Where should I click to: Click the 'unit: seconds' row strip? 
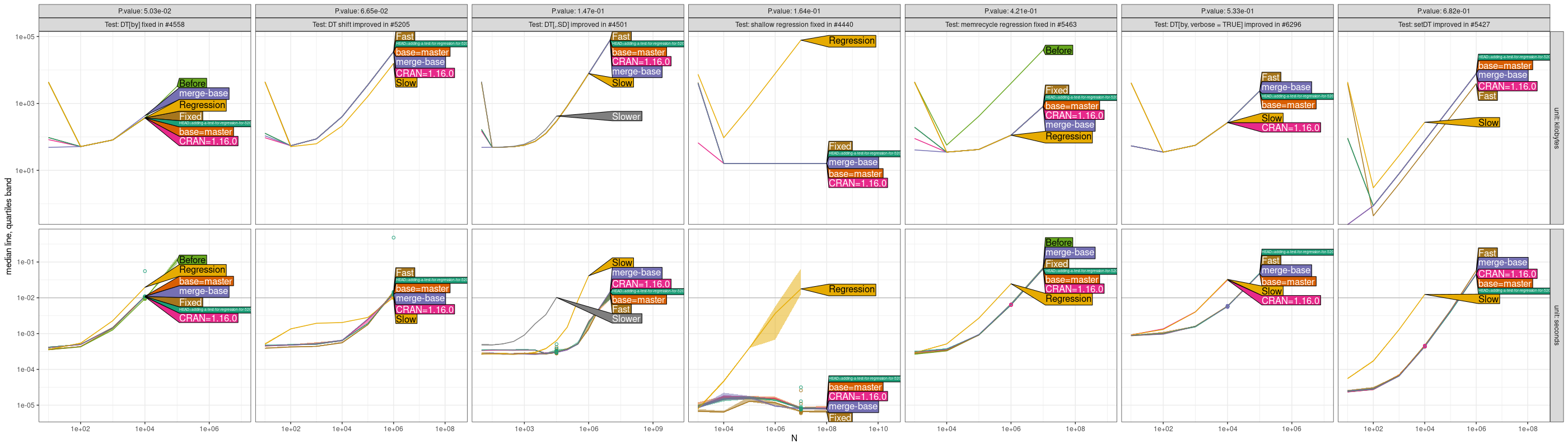(x=1556, y=325)
